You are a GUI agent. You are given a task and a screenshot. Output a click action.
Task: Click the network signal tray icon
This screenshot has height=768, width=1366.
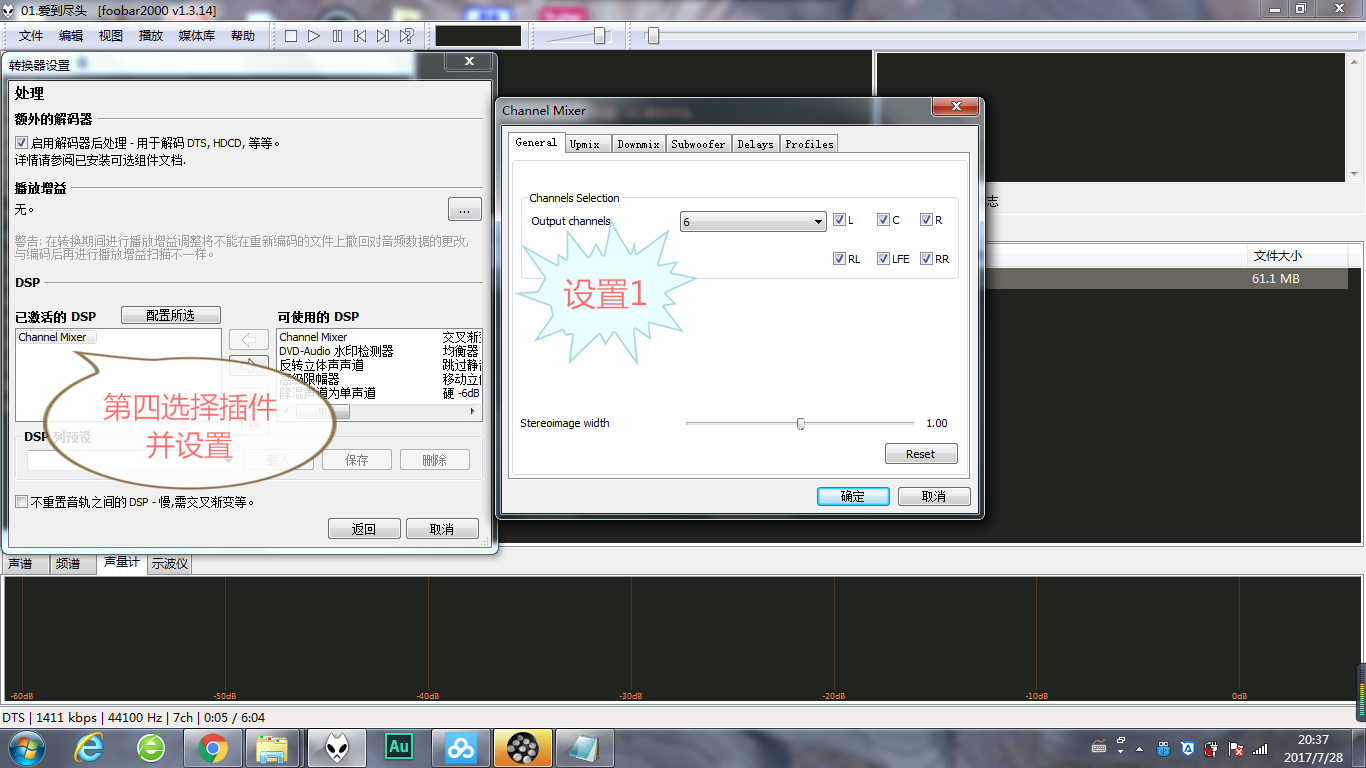pyautogui.click(x=1260, y=748)
